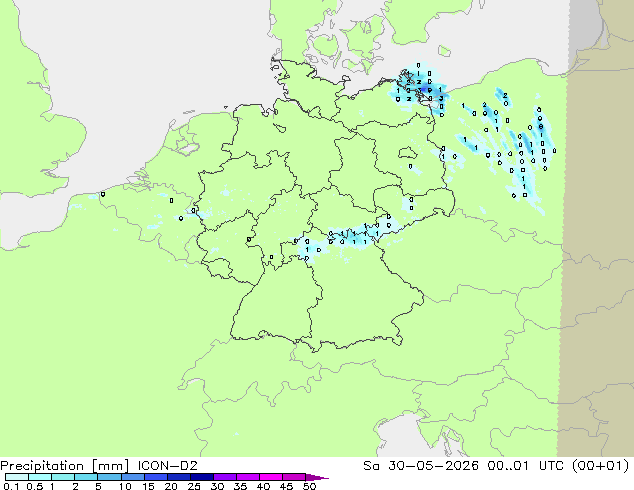This screenshot has width=634, height=490.
Task: Click the 0.1–0.5 mm legend color box
Action: (x=17, y=477)
